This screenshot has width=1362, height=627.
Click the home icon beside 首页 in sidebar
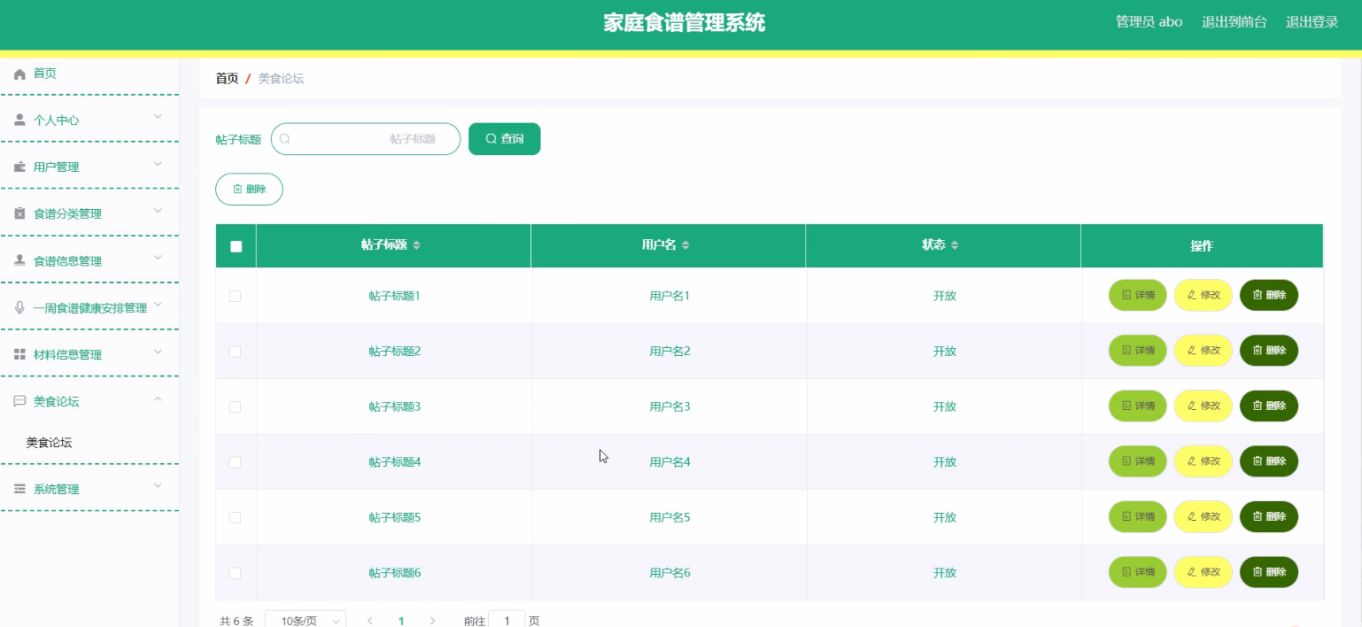pos(19,74)
